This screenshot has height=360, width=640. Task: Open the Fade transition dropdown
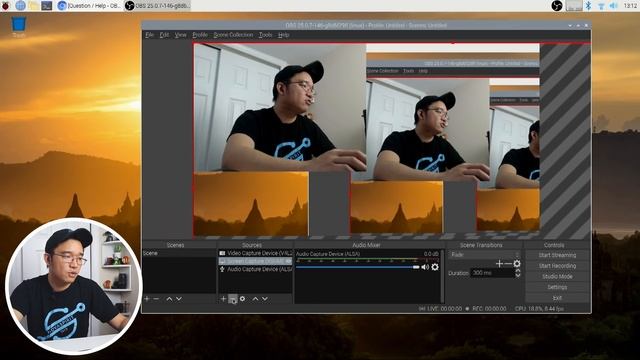[485, 255]
